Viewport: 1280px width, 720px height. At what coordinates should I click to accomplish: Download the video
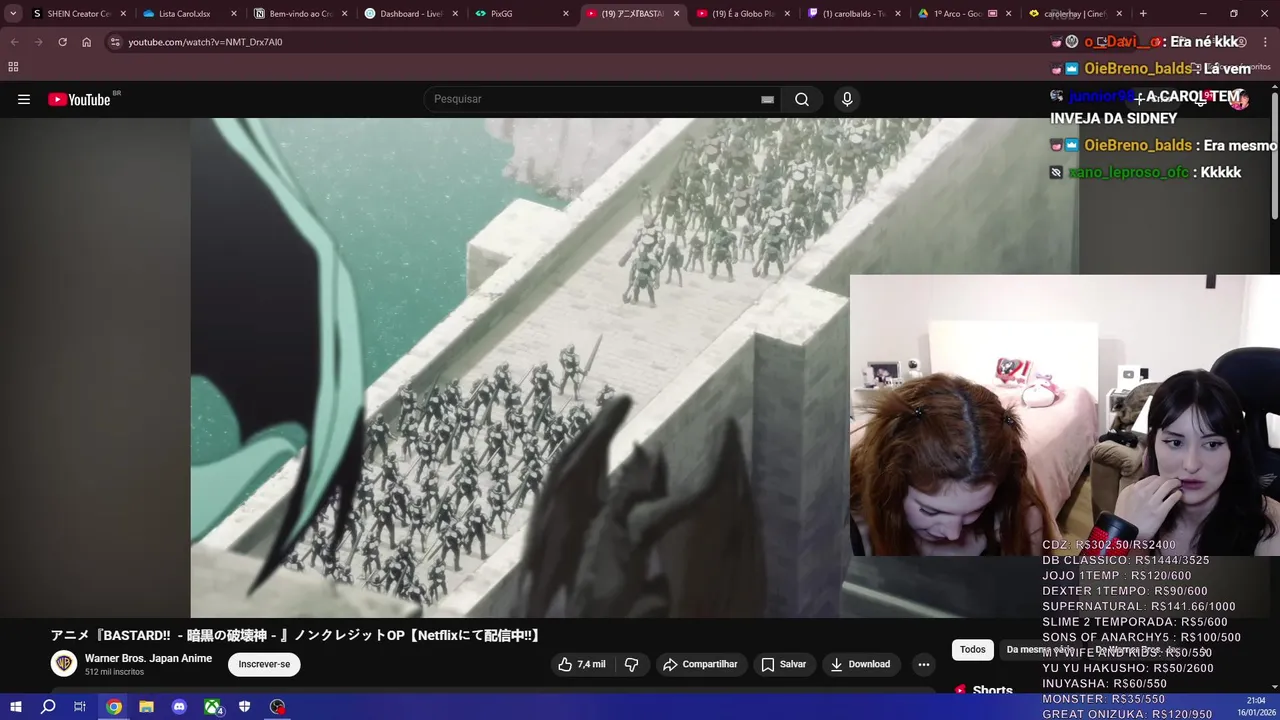pos(859,664)
